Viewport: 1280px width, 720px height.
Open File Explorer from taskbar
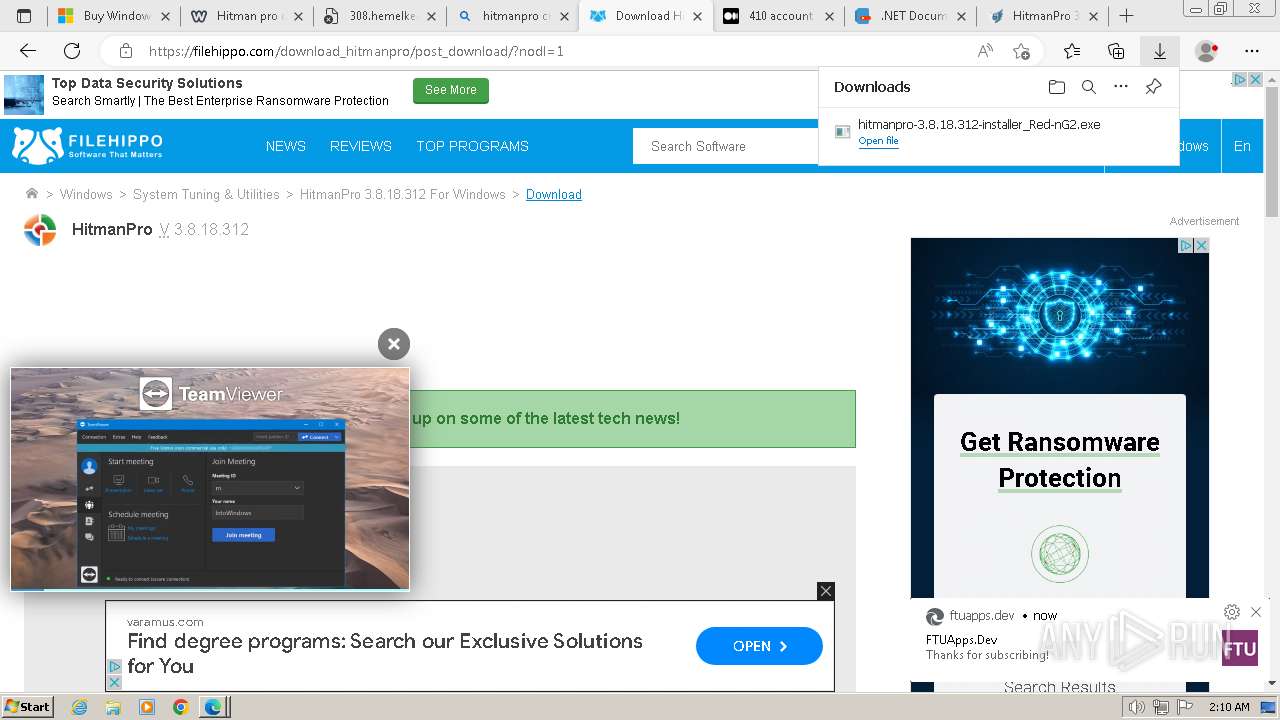113,707
